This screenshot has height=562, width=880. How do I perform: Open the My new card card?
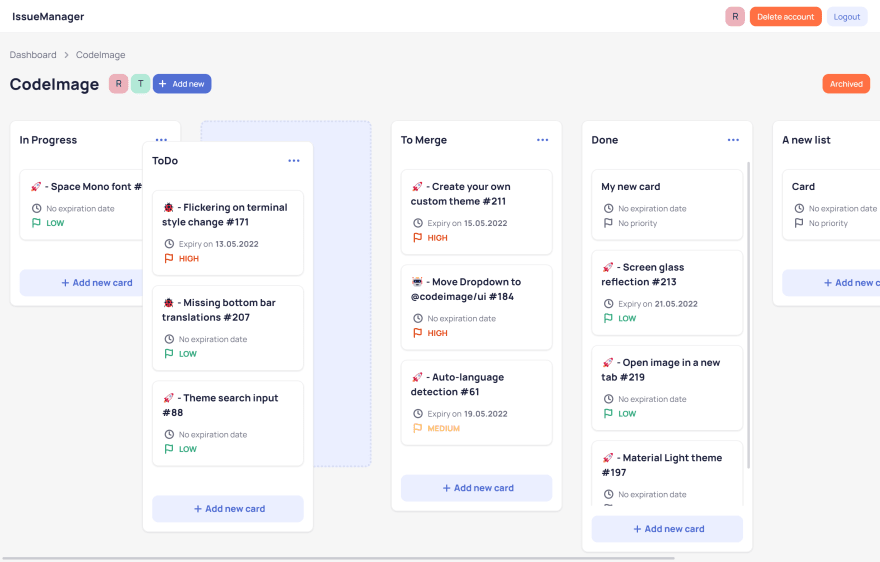point(667,204)
